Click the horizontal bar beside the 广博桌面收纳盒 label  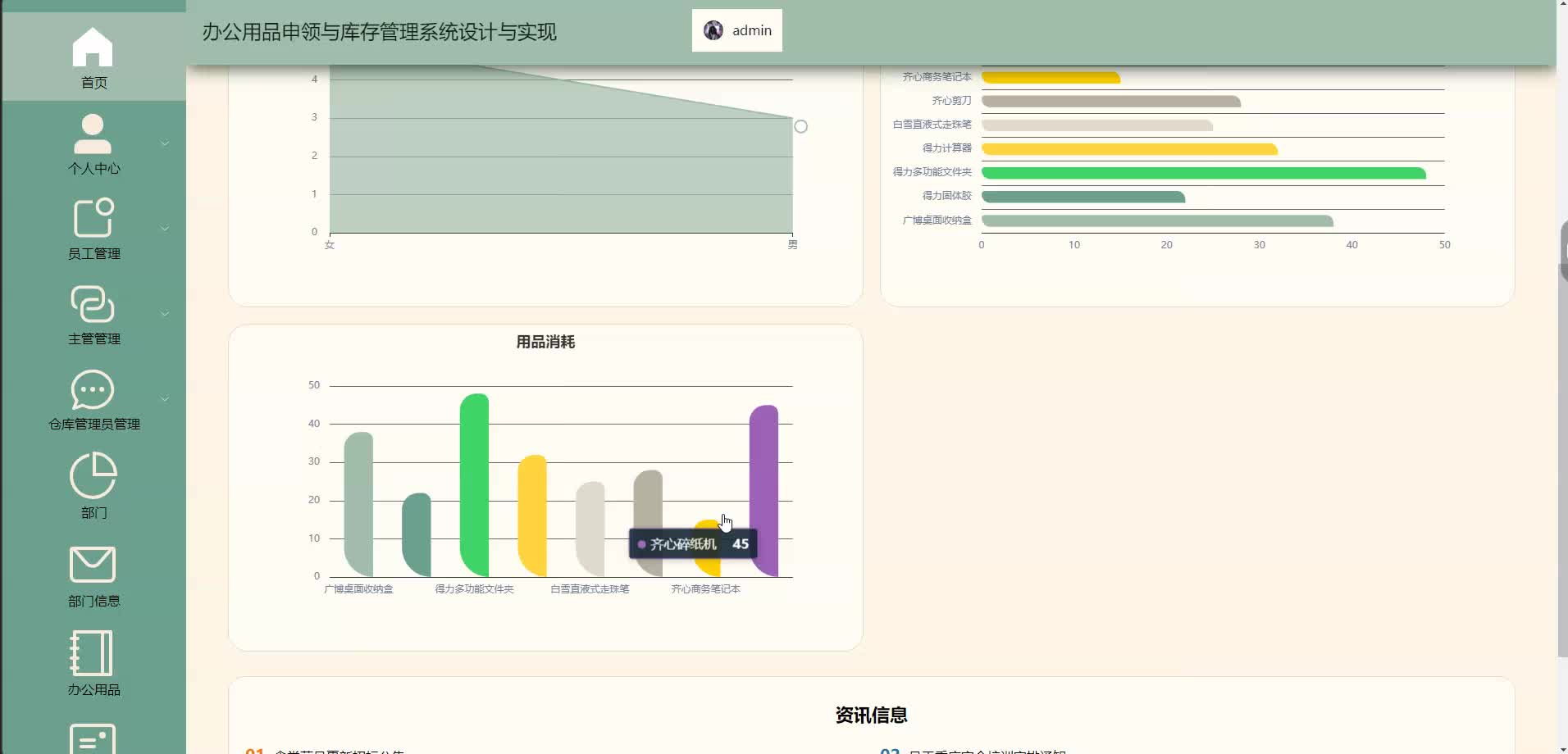click(1157, 220)
